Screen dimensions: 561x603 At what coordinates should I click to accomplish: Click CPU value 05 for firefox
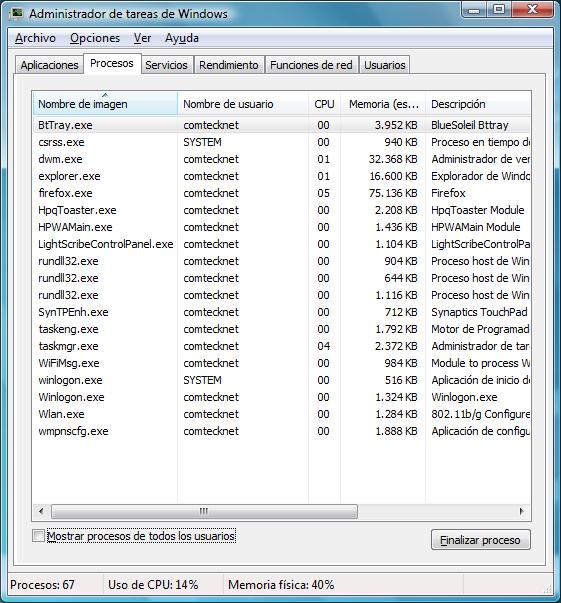[x=324, y=193]
